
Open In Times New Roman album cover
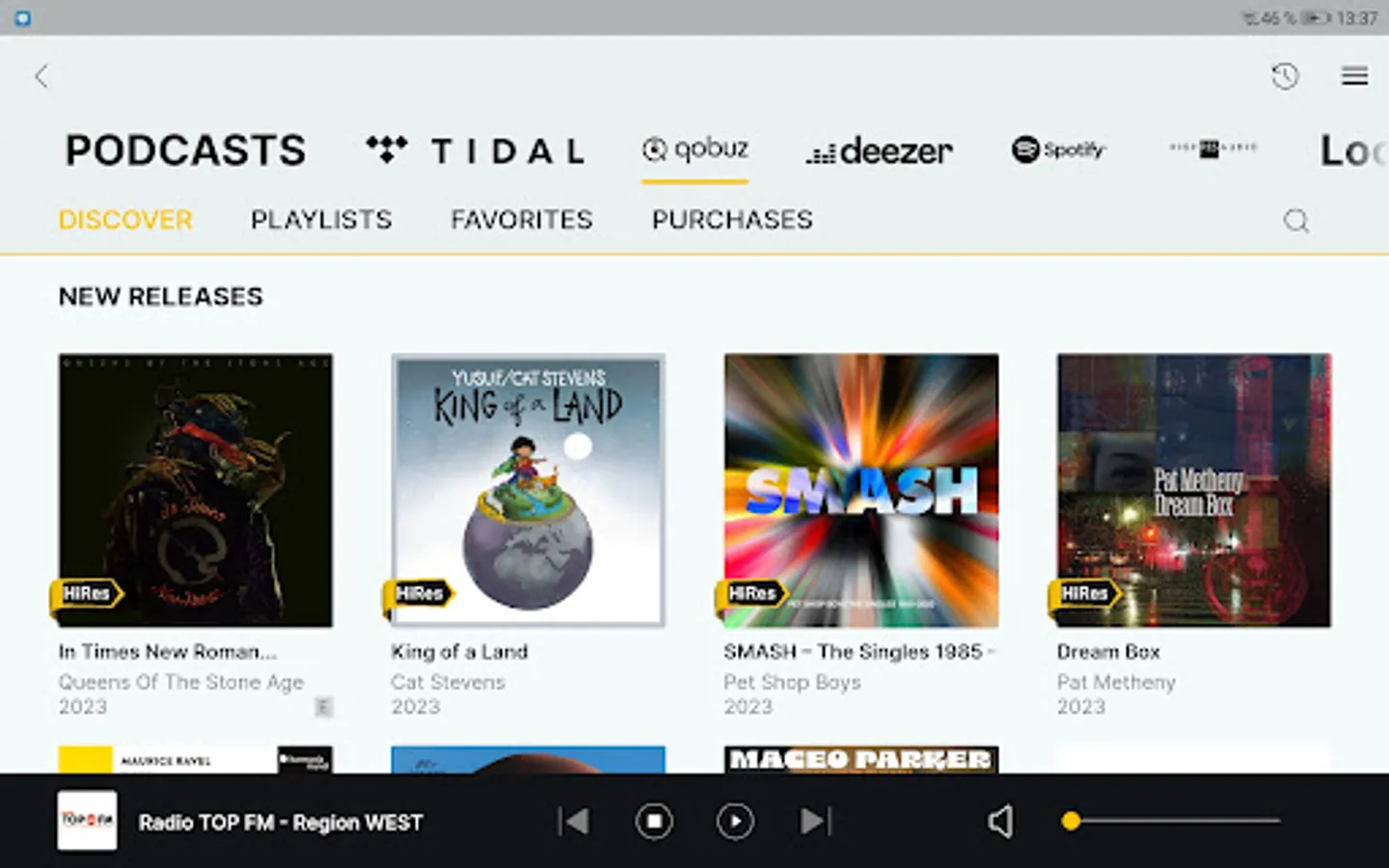(196, 490)
